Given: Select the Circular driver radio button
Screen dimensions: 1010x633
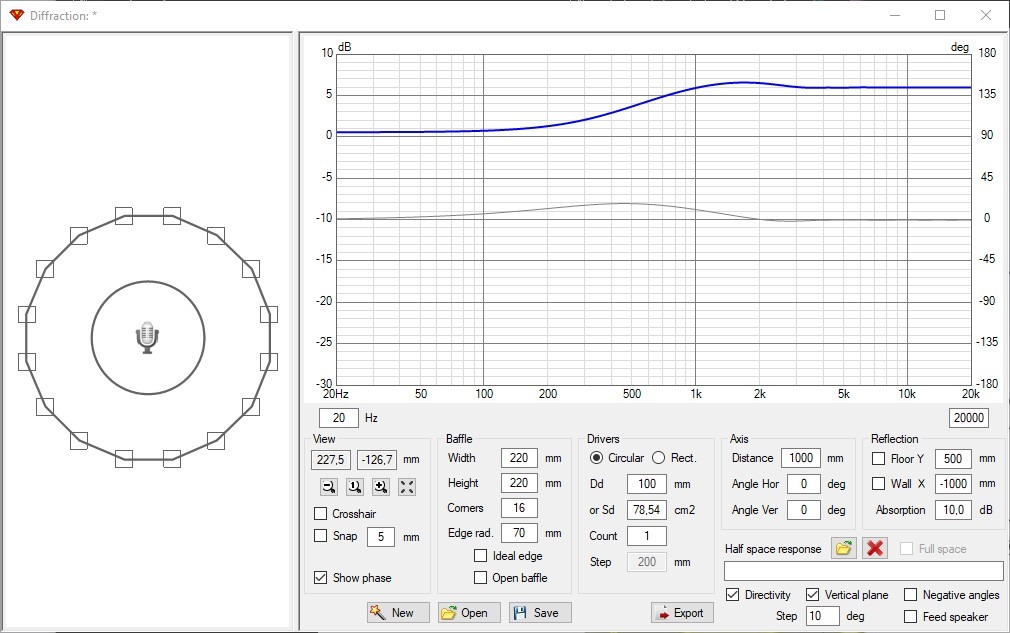Looking at the screenshot, I should 596,458.
